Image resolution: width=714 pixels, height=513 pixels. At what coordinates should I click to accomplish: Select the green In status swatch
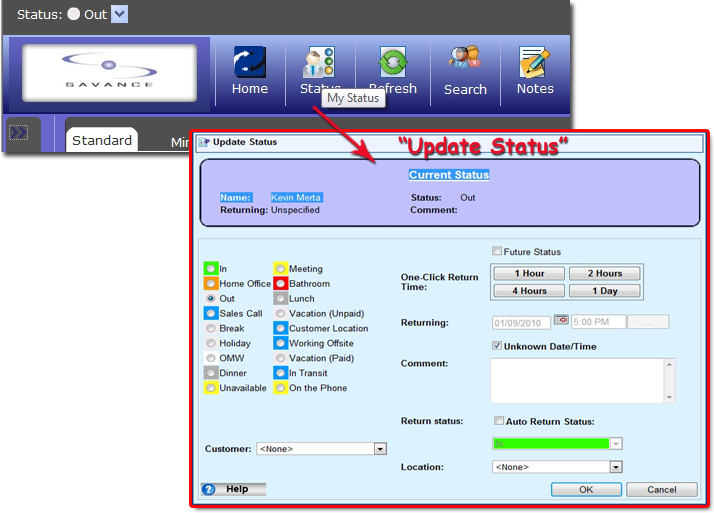(x=210, y=269)
